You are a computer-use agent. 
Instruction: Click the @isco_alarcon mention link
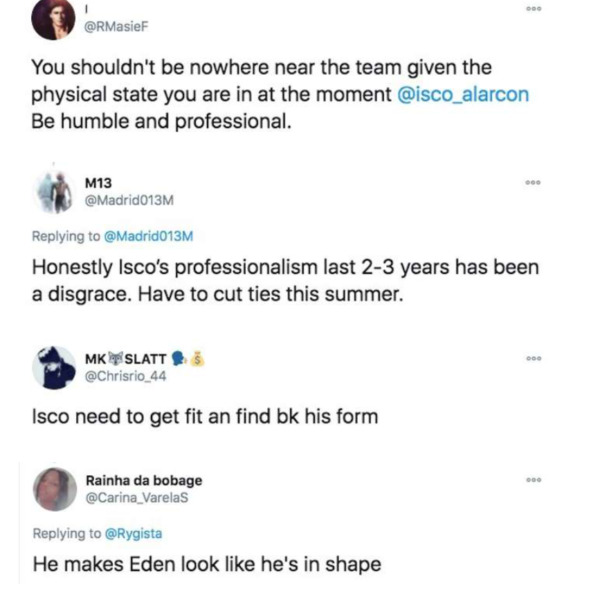coord(465,95)
